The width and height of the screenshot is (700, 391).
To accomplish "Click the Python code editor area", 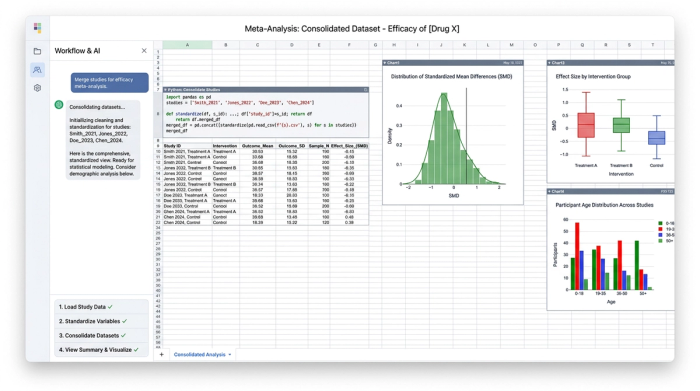I will coord(266,114).
